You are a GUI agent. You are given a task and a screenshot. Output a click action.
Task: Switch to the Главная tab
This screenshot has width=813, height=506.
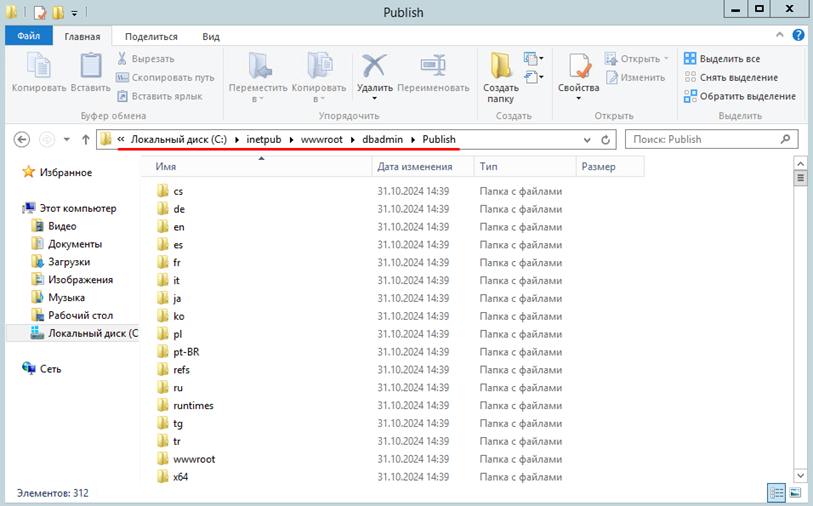point(82,36)
